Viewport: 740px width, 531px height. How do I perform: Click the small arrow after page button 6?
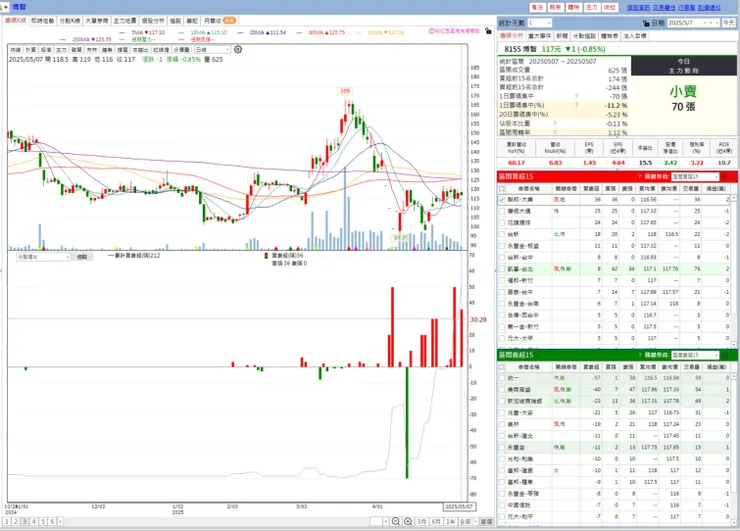60,522
